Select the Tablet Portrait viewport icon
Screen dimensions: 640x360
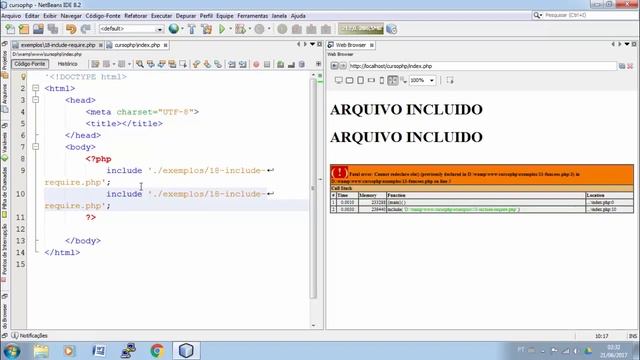tap(360, 80)
